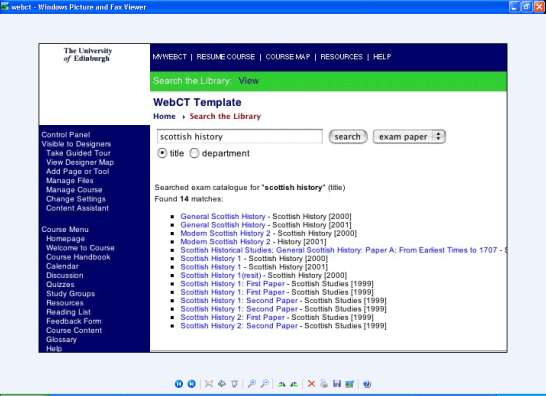Click Manage Files in the sidebar
546x396 pixels.
click(x=70, y=181)
